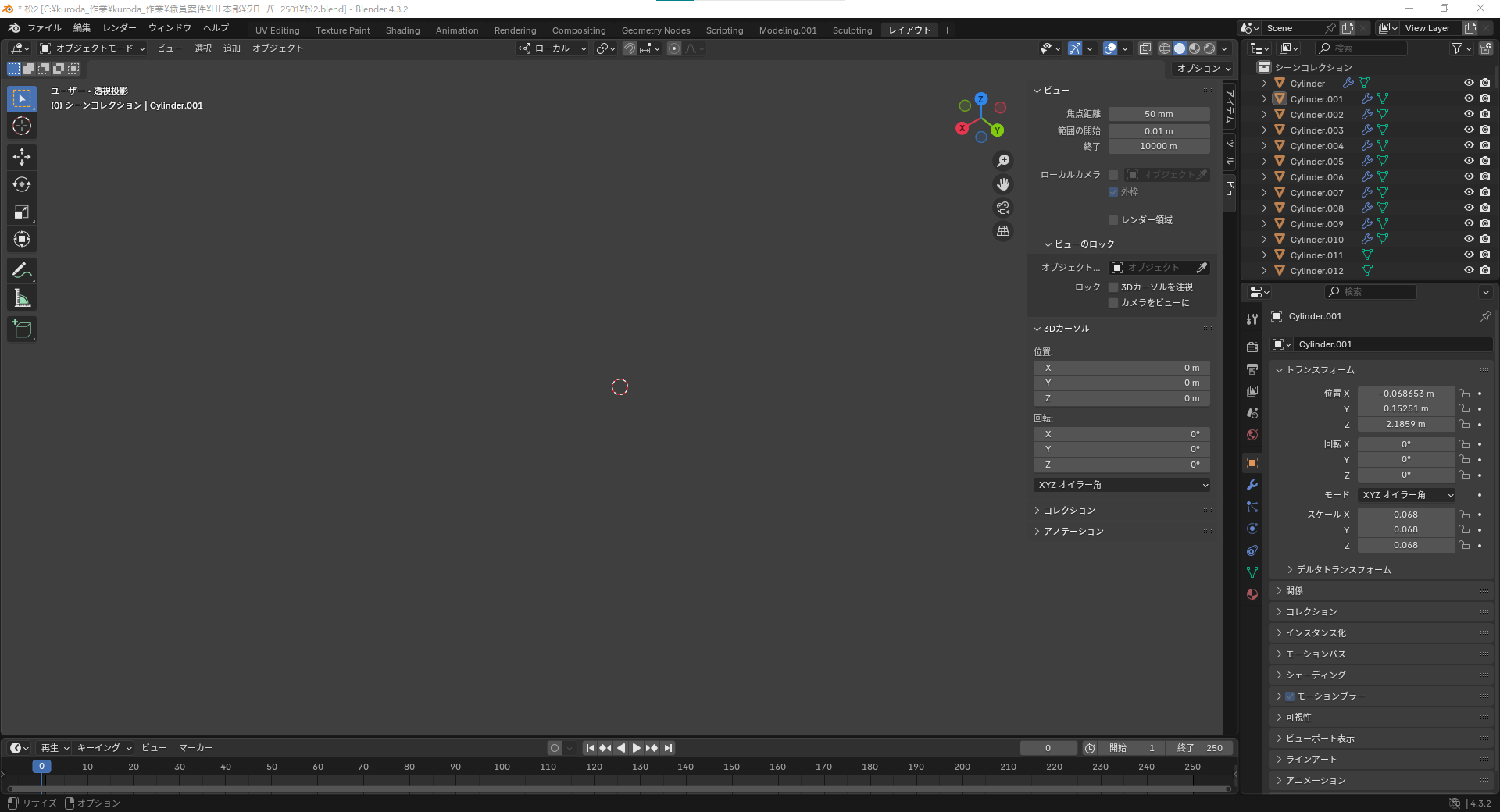Activate the Scale tool
This screenshot has height=812, width=1500.
[x=22, y=212]
